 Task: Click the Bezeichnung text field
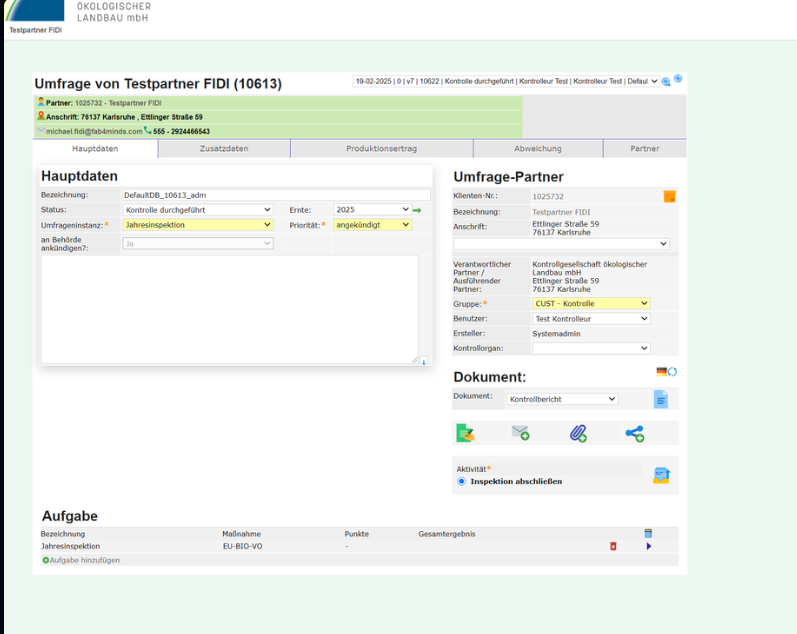coord(275,195)
